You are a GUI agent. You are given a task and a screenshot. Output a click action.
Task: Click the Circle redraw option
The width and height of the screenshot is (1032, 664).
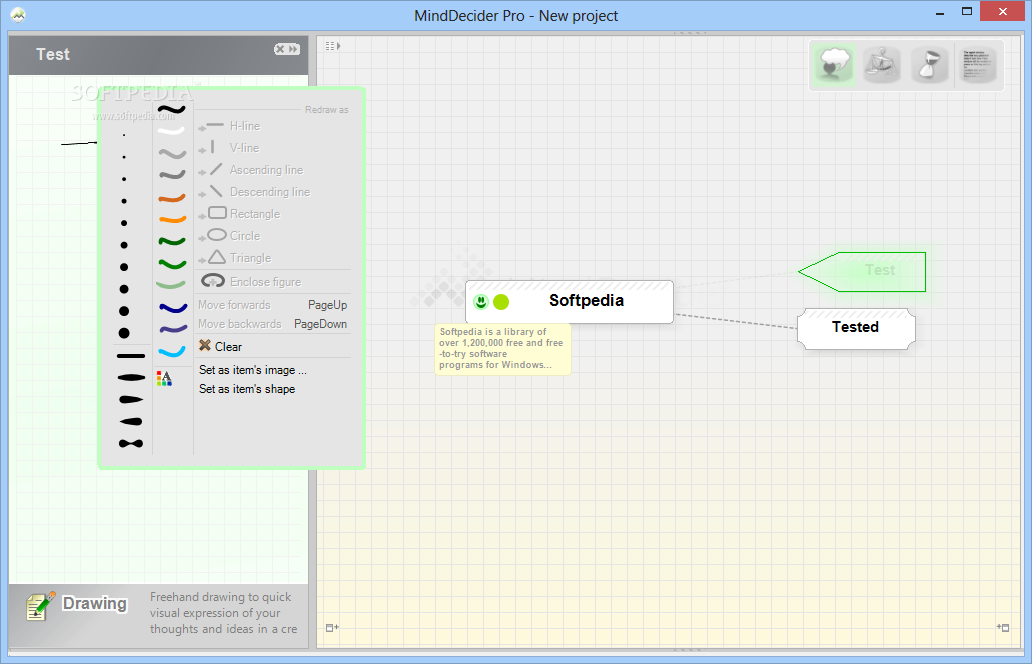point(230,236)
